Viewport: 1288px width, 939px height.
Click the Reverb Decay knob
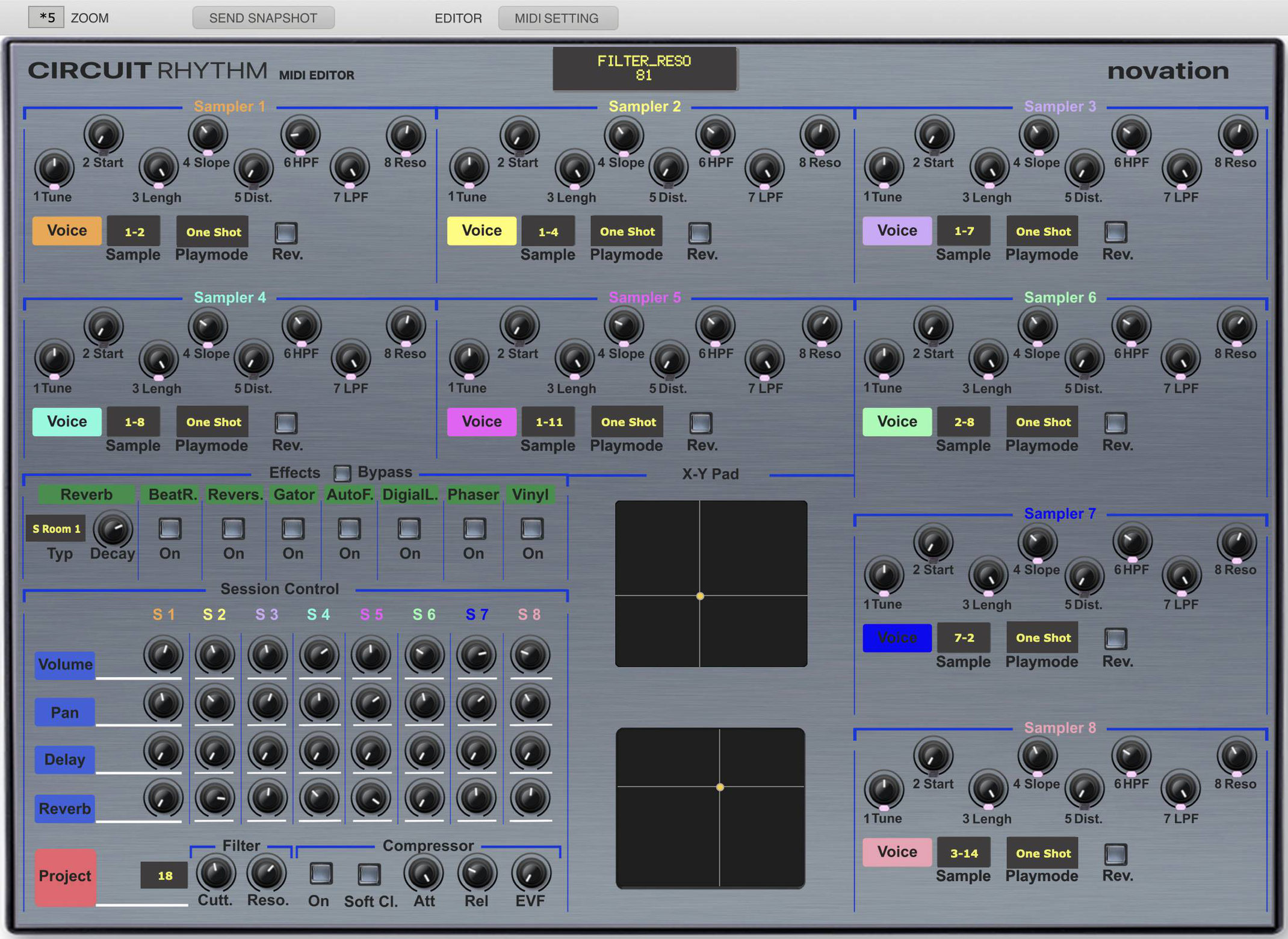coord(113,528)
